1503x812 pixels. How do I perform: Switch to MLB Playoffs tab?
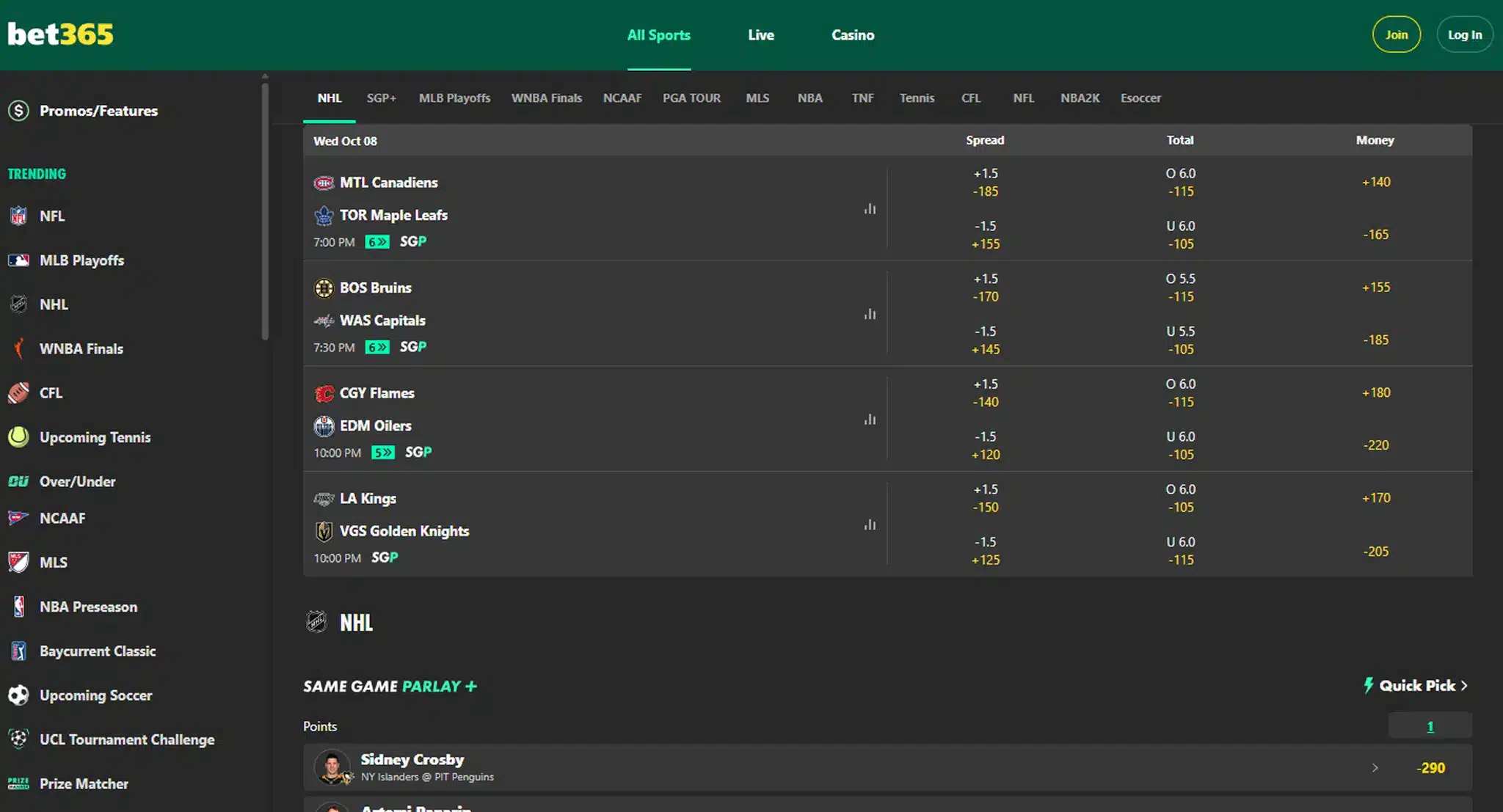454,98
